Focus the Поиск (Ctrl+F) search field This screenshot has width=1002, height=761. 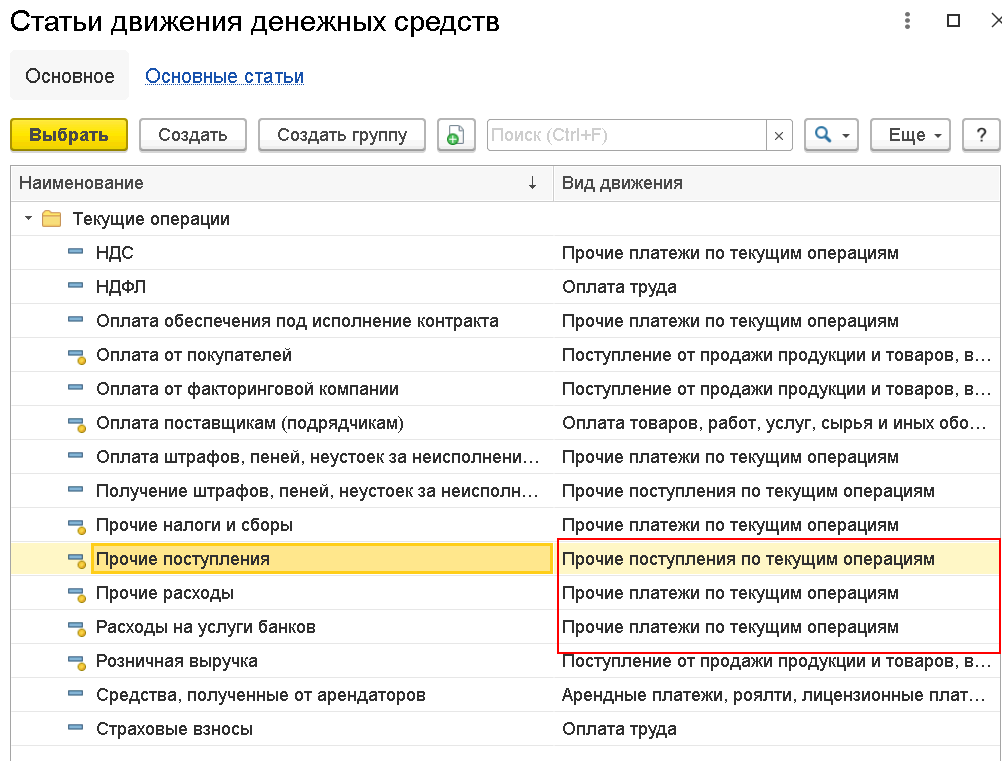pos(627,135)
